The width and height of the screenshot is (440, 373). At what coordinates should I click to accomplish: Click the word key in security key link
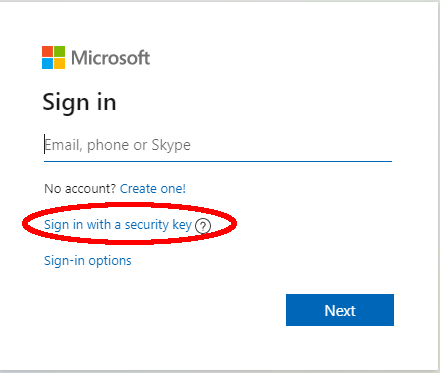(x=182, y=225)
